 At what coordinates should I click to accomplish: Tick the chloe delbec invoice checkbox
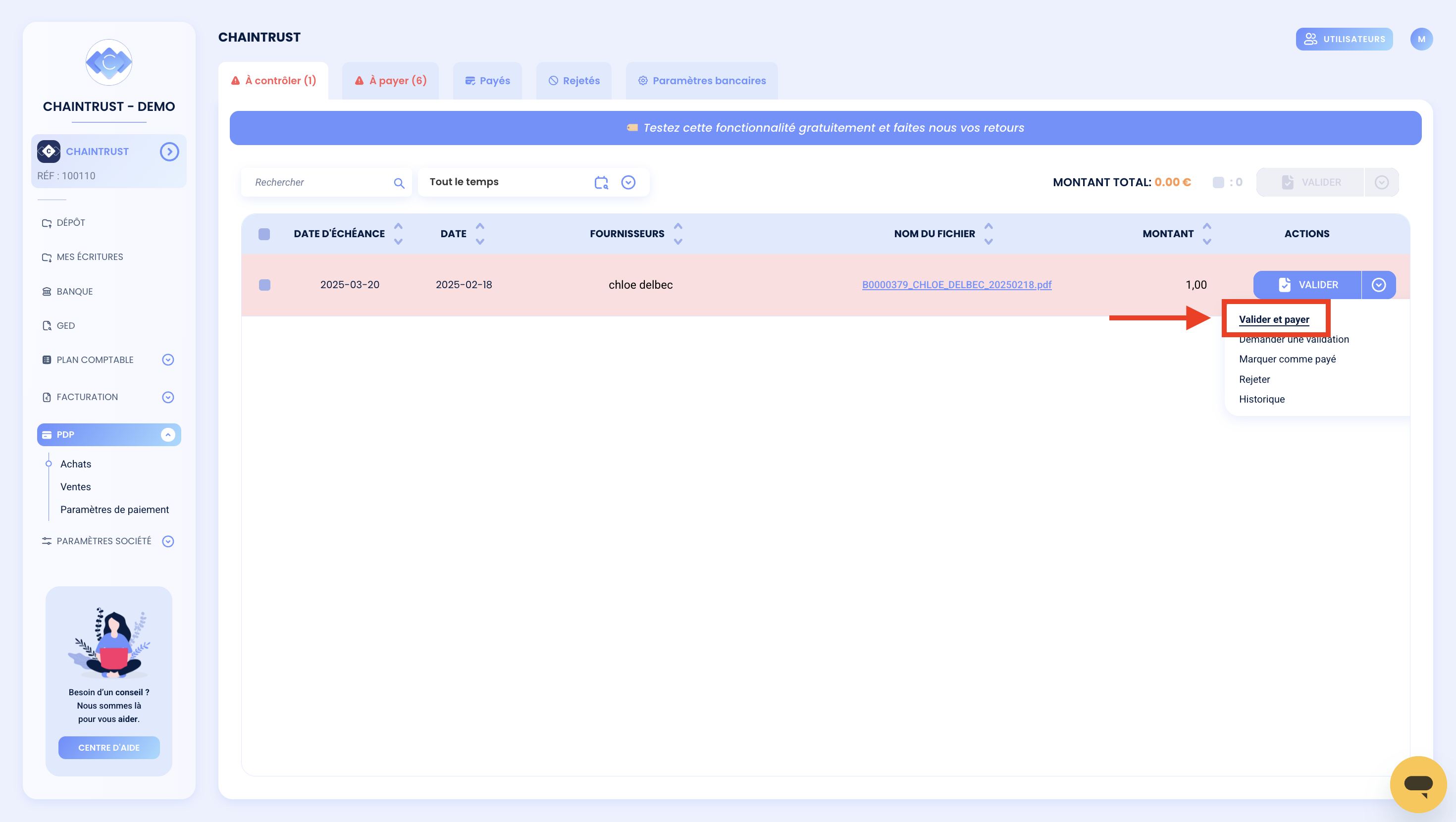point(264,285)
